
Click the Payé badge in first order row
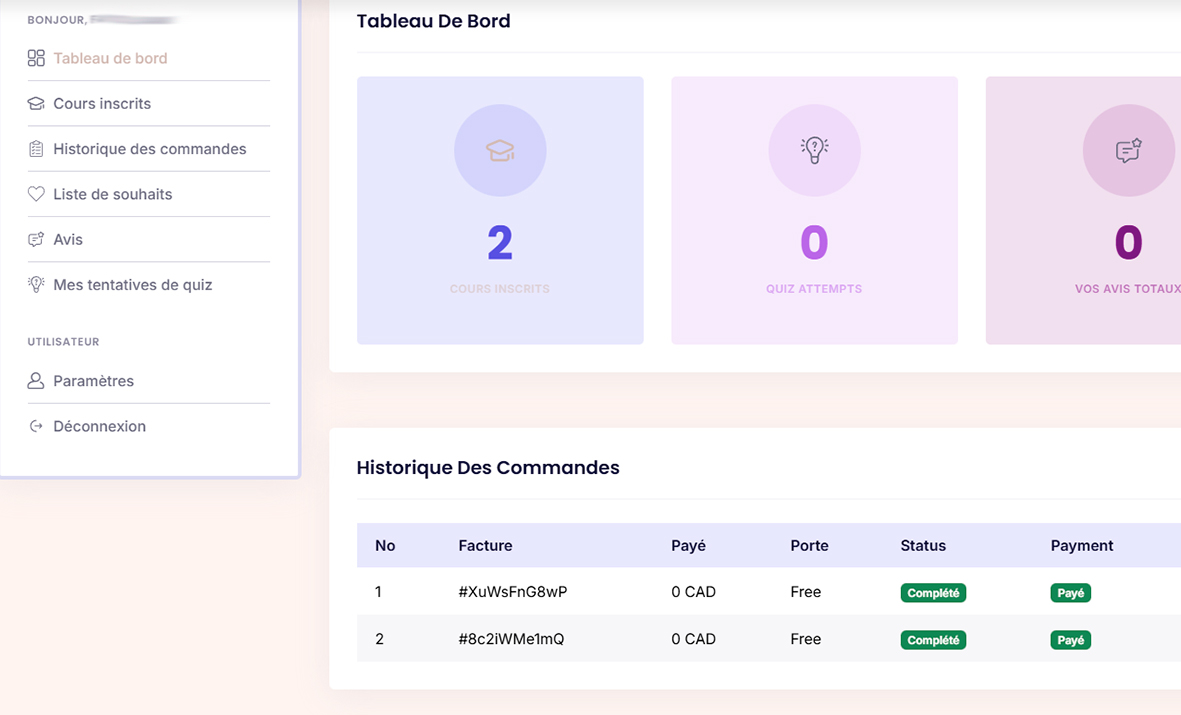pos(1070,593)
